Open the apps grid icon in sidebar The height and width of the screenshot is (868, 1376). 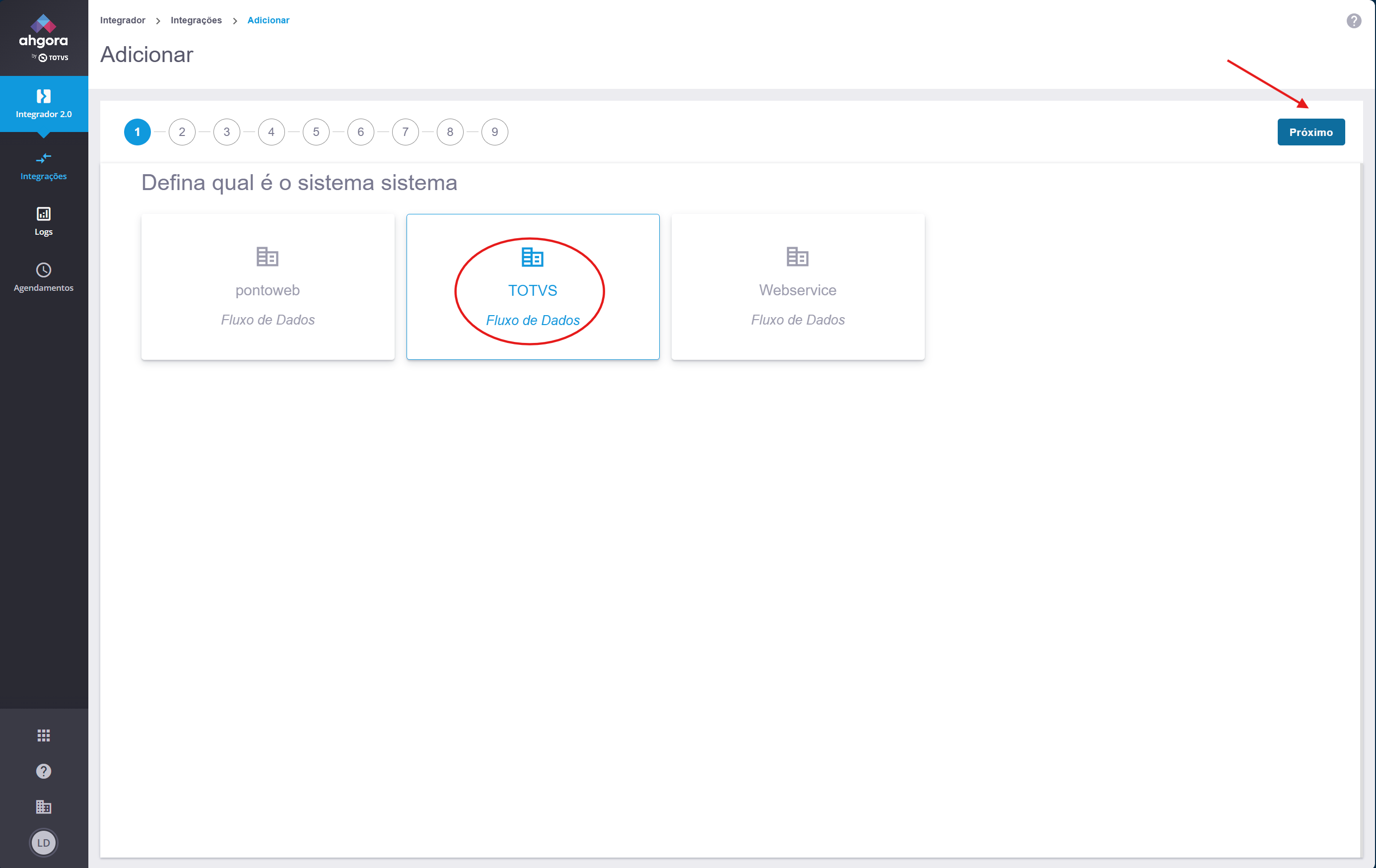click(x=43, y=735)
